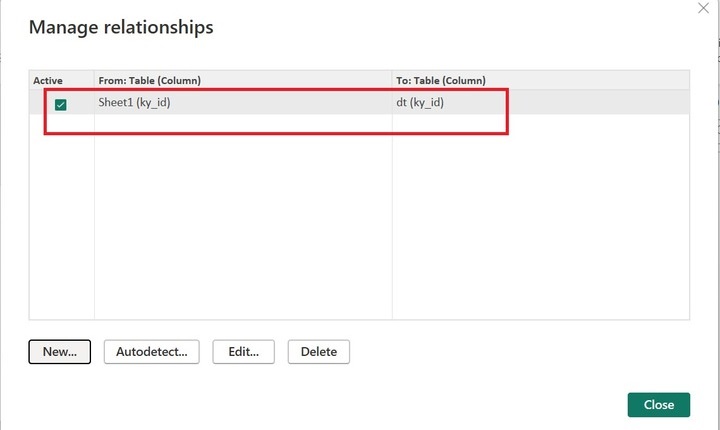The width and height of the screenshot is (720, 430).
Task: Click the Active column header
Action: pos(47,80)
